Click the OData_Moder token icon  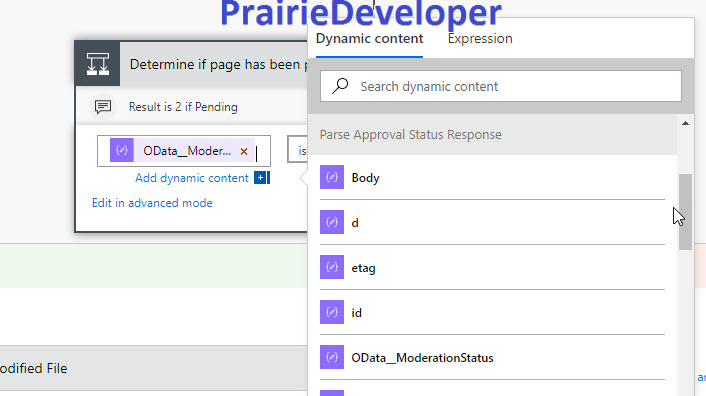point(122,150)
